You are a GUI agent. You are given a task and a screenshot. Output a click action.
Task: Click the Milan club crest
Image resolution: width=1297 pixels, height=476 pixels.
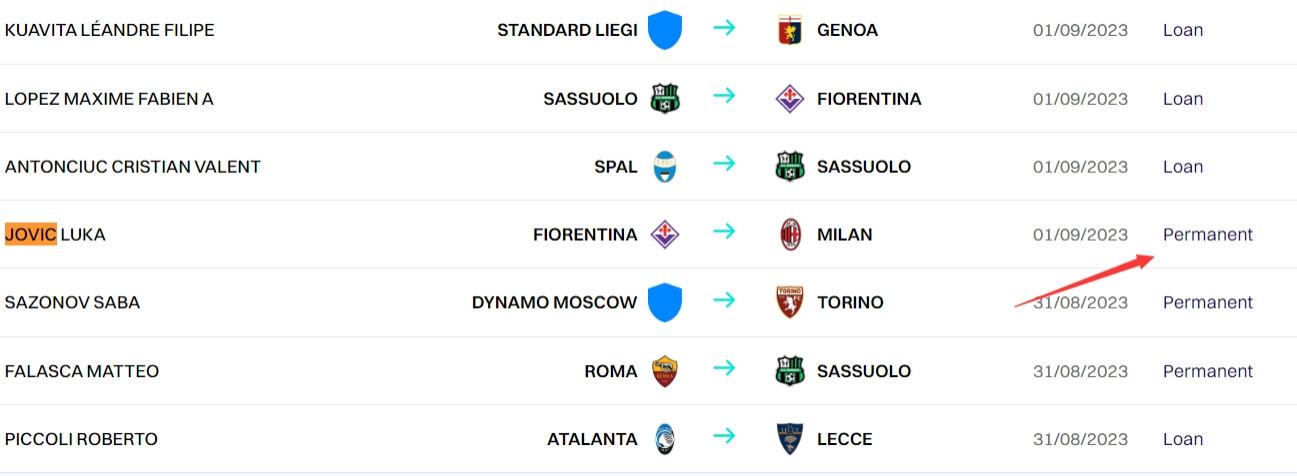pyautogui.click(x=790, y=235)
